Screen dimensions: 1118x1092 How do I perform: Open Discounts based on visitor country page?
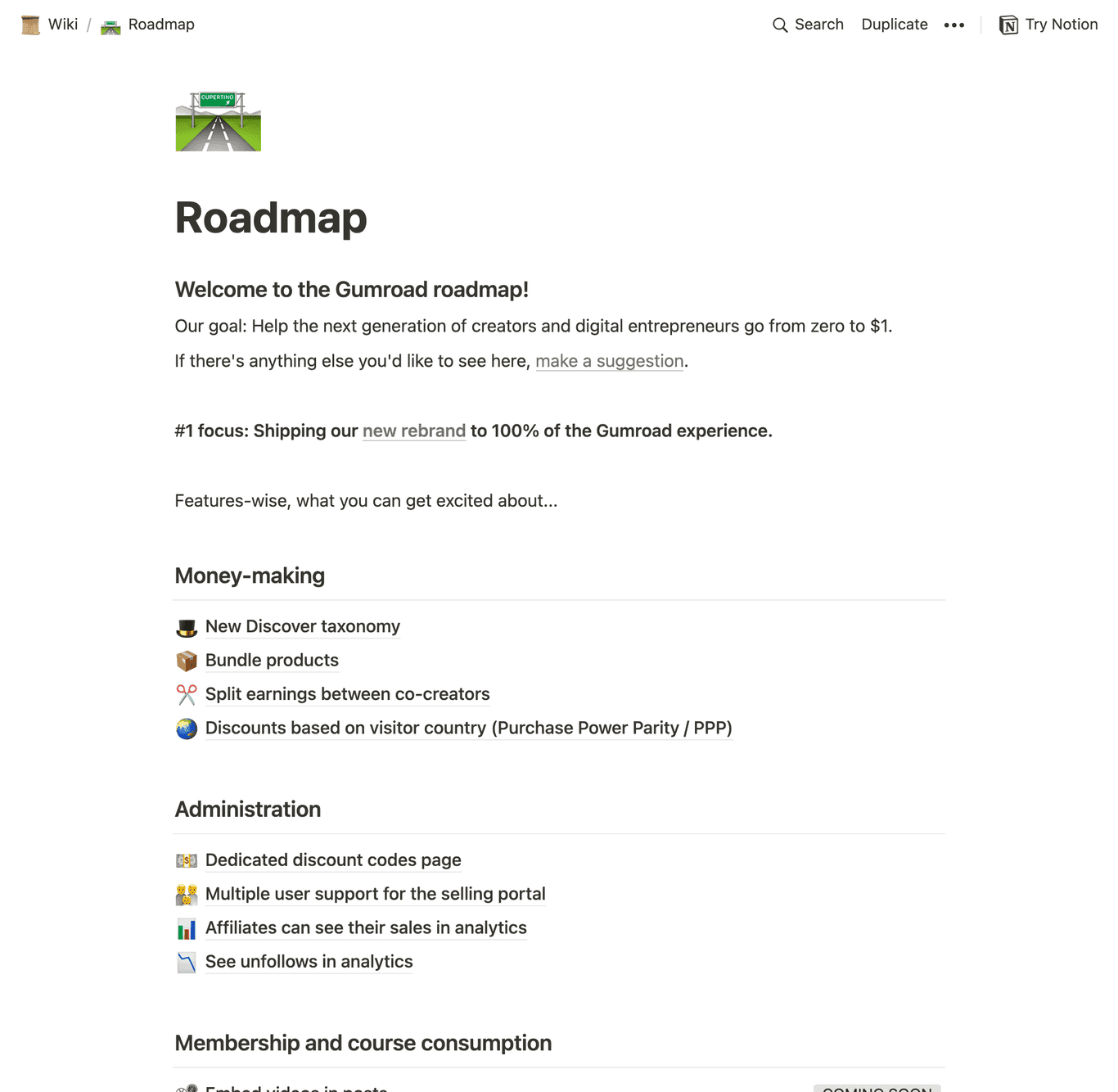pos(468,728)
